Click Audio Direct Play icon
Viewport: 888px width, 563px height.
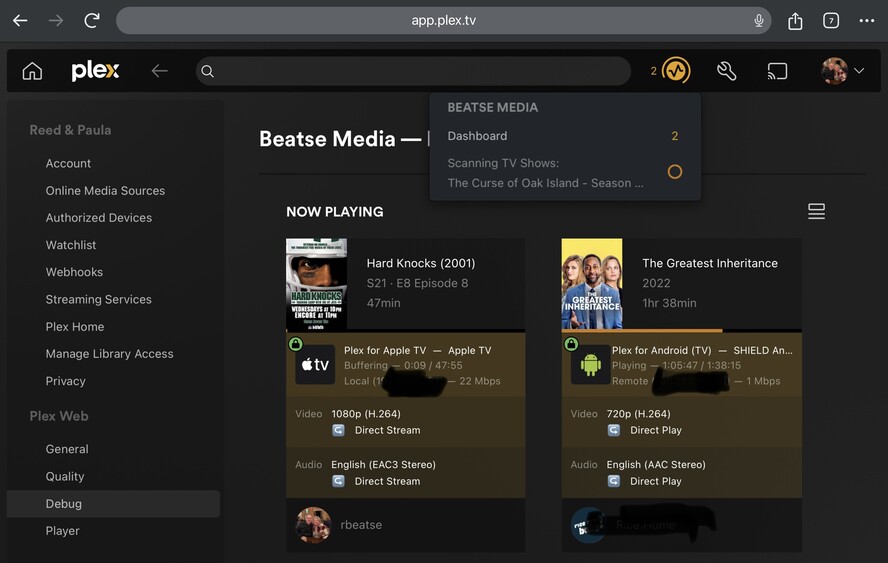coord(613,481)
